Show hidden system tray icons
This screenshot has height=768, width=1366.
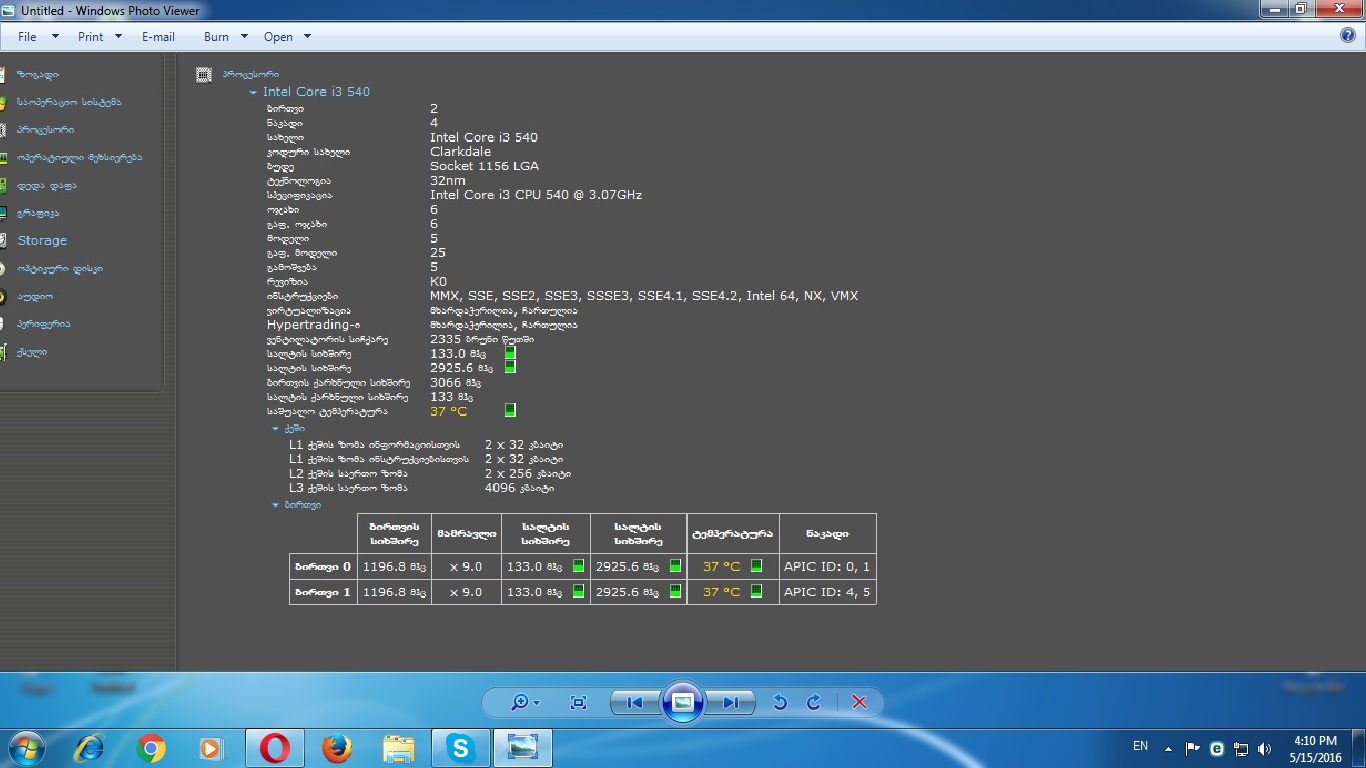[x=1168, y=748]
